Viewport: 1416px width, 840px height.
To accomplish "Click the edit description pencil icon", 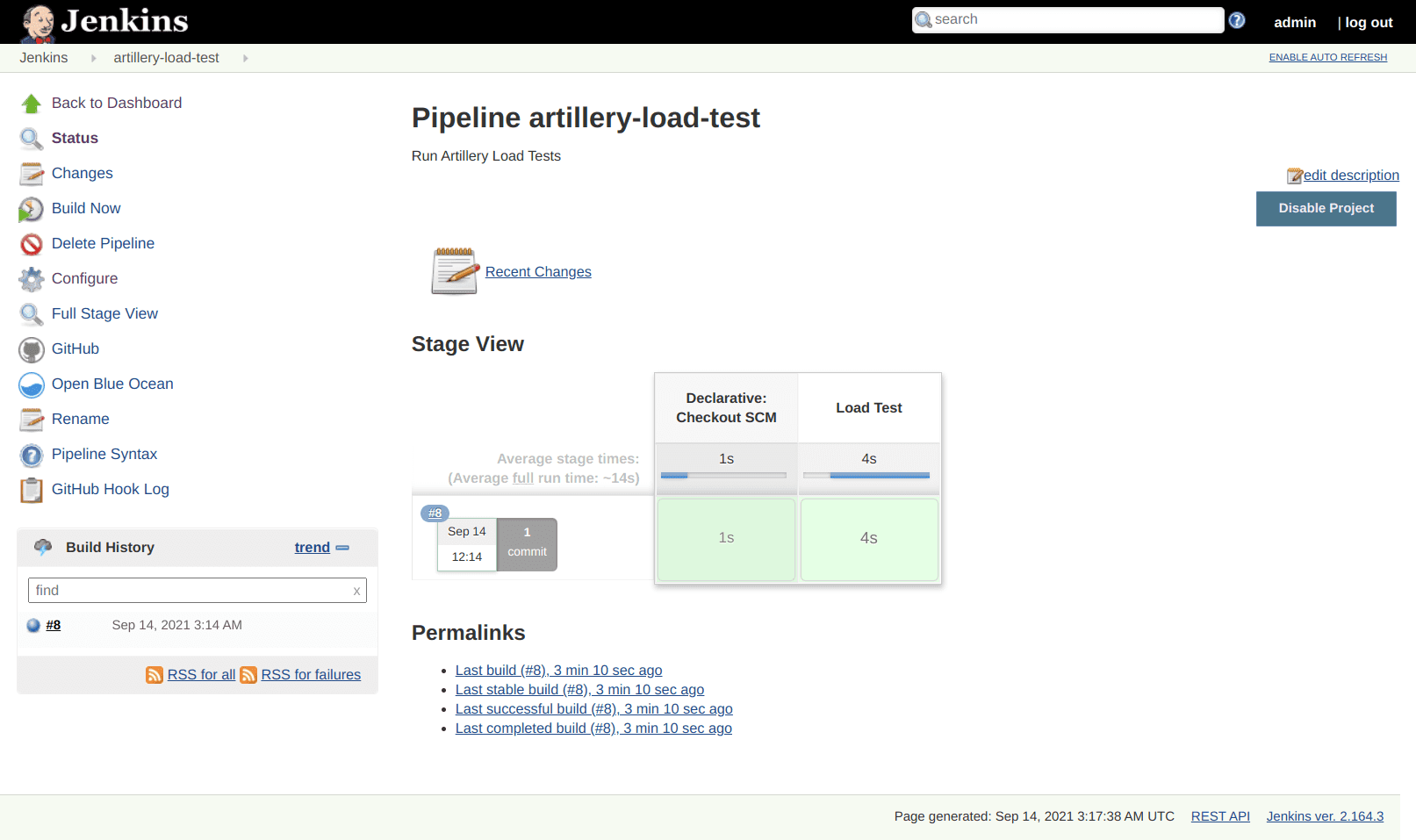I will point(1296,175).
